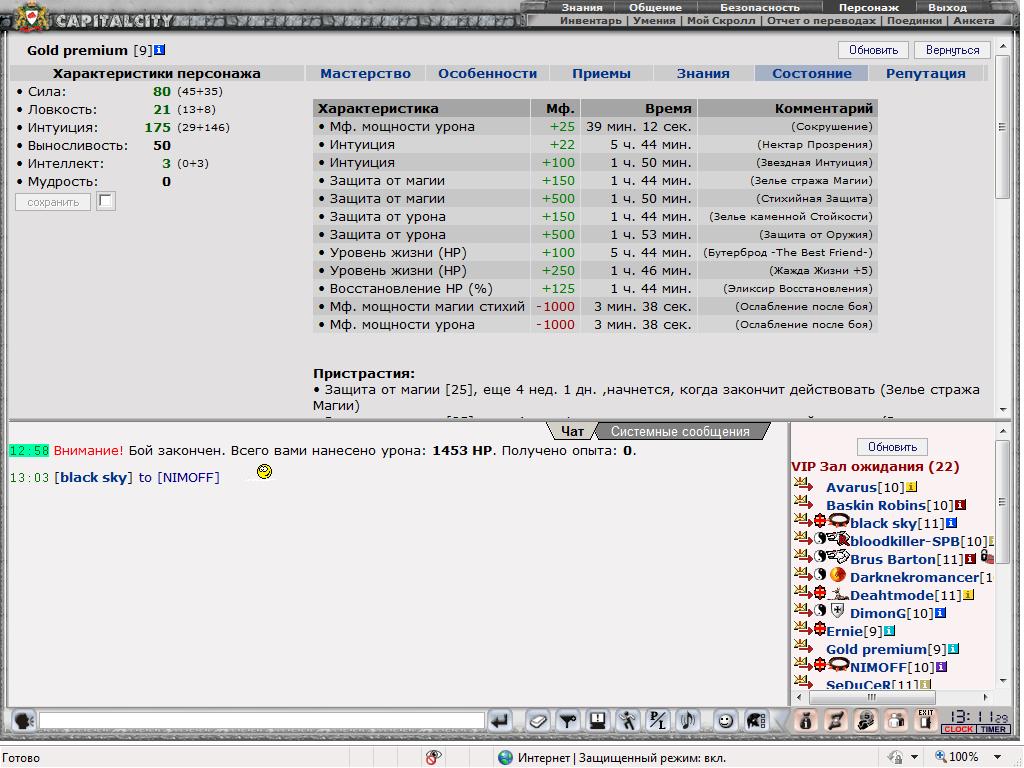Click the helmet icon in bottom toolbar
This screenshot has width=1024, height=768.
point(756,721)
